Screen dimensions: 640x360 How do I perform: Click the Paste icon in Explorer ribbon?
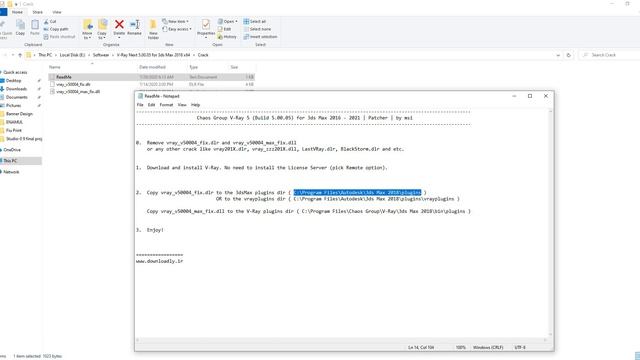tap(35, 27)
